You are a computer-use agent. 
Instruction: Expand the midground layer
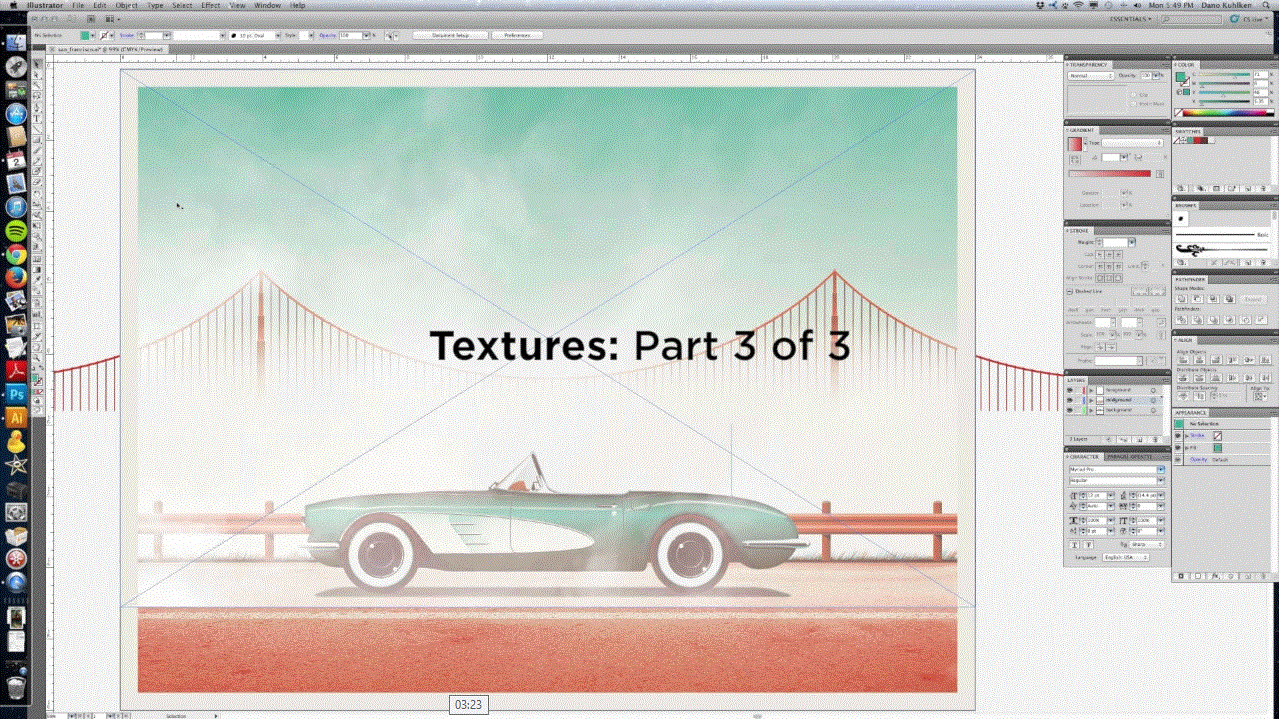tap(1092, 400)
